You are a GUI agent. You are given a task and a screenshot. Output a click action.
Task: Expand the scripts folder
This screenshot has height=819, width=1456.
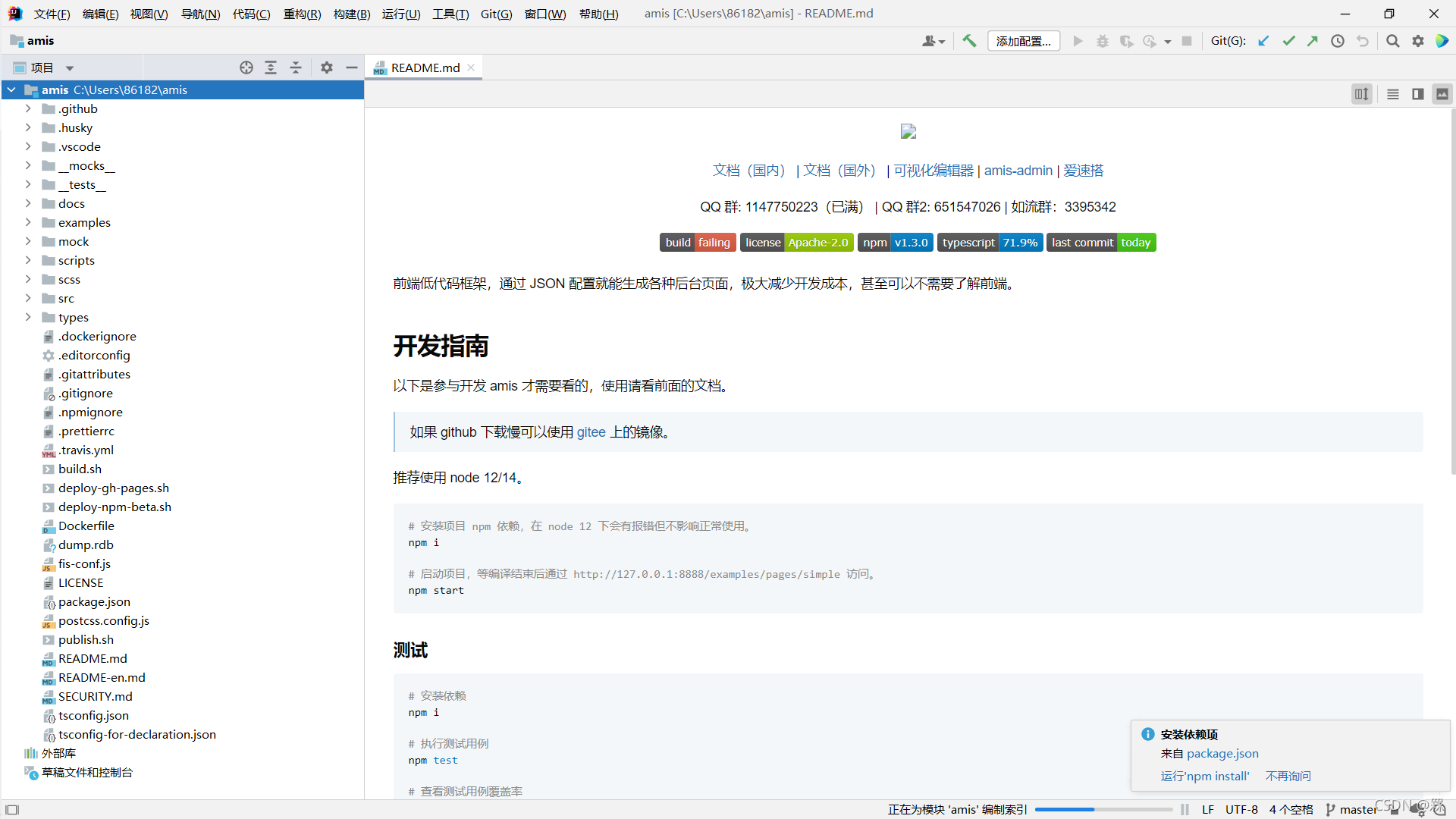coord(28,260)
